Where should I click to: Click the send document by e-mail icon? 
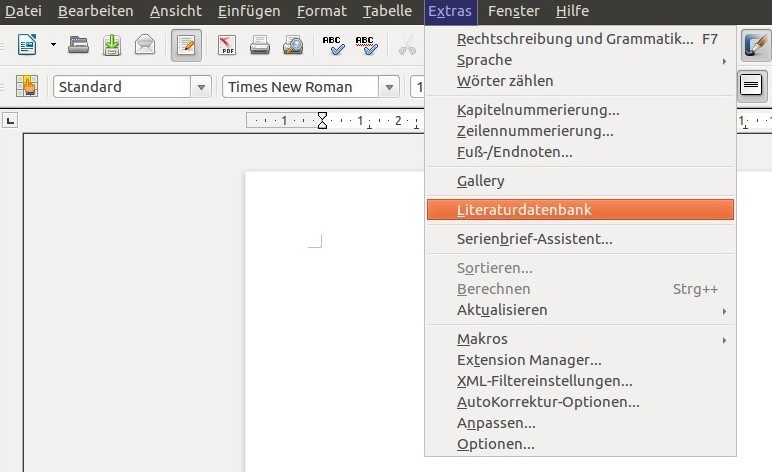[x=145, y=45]
